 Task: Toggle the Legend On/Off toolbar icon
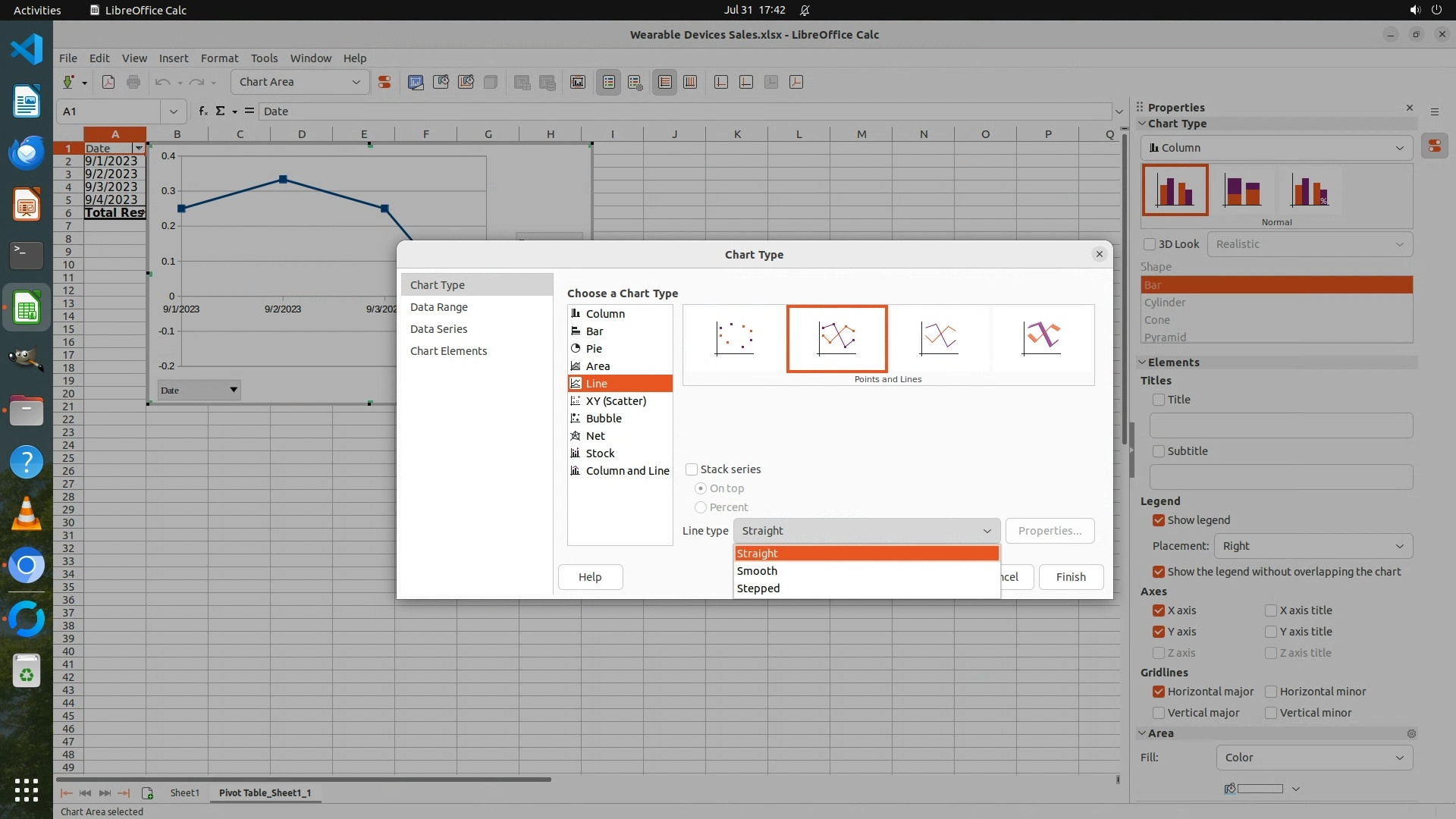pyautogui.click(x=609, y=82)
